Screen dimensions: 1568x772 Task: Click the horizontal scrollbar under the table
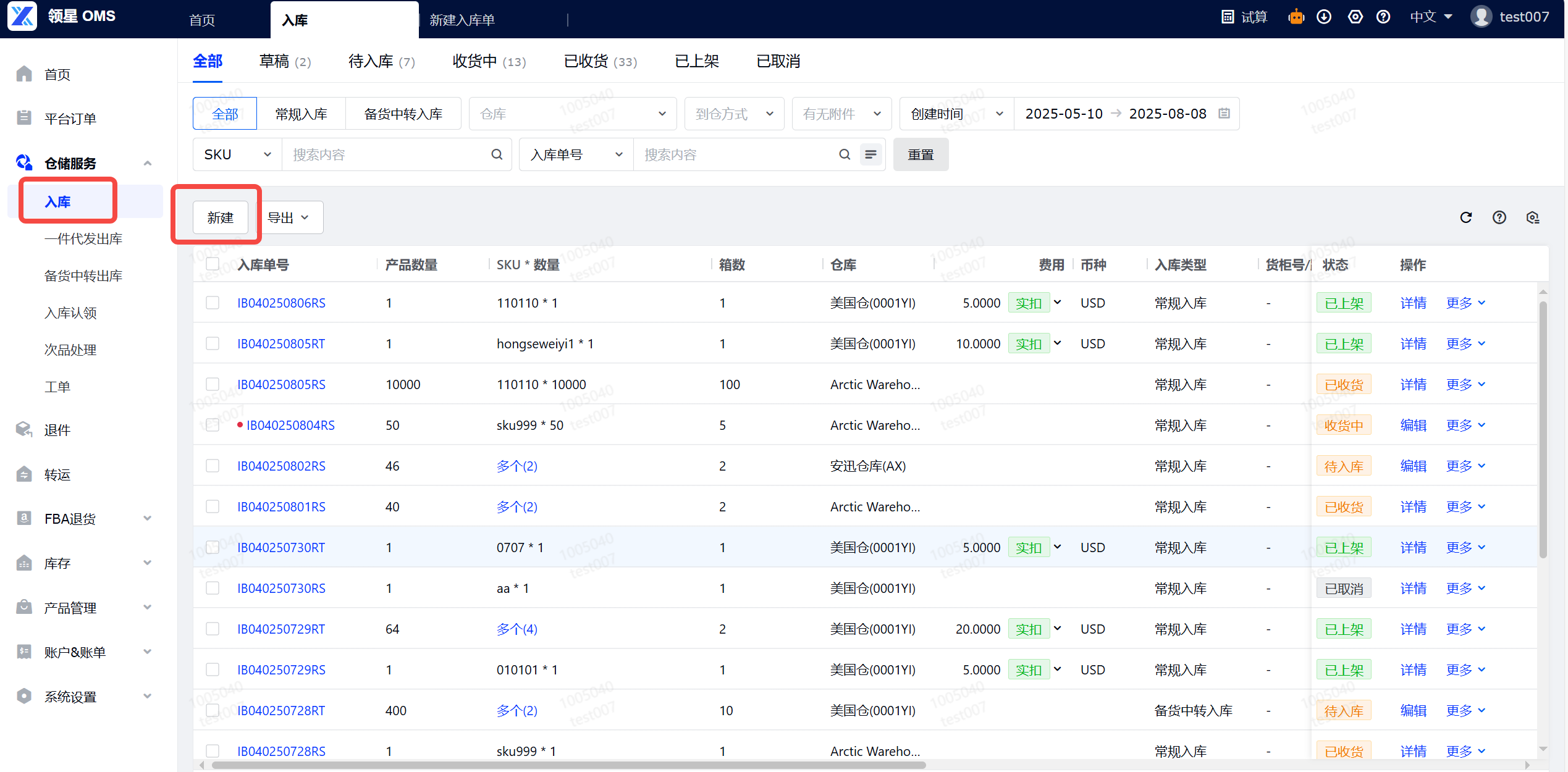pos(568,765)
